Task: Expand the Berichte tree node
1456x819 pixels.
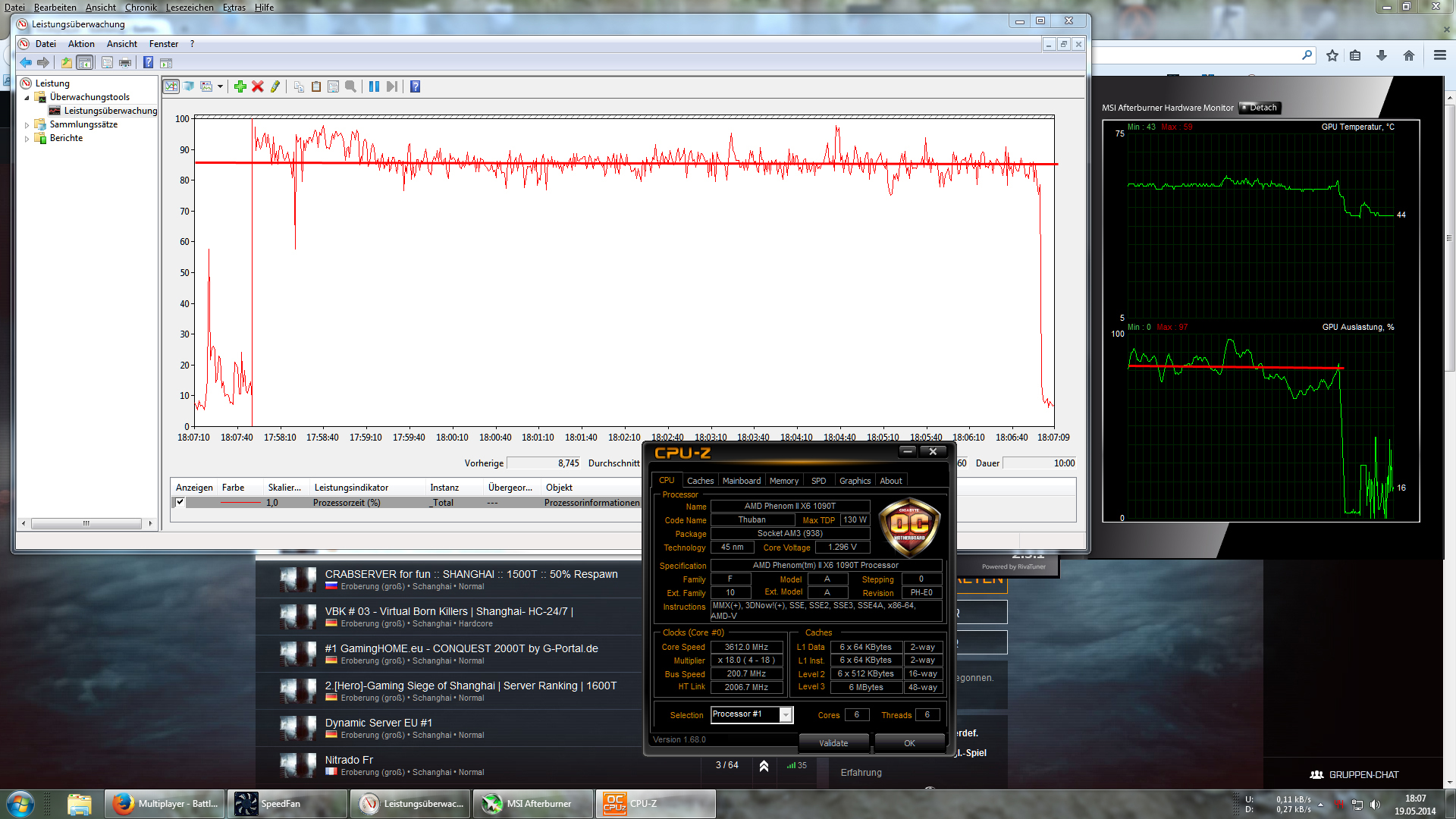Action: point(27,139)
